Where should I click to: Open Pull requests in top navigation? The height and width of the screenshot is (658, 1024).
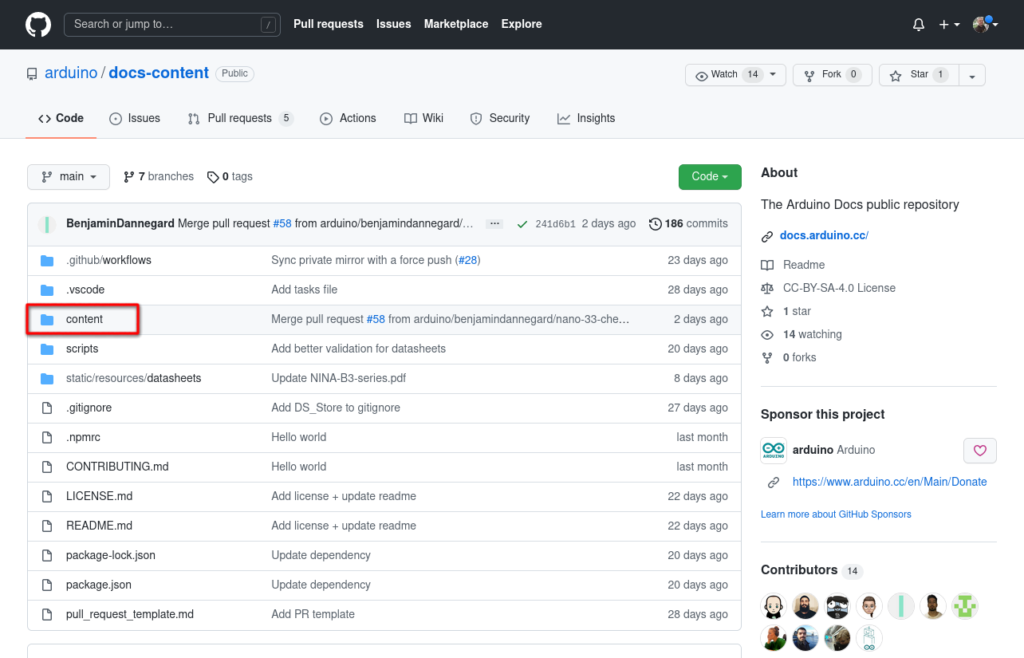click(x=328, y=24)
